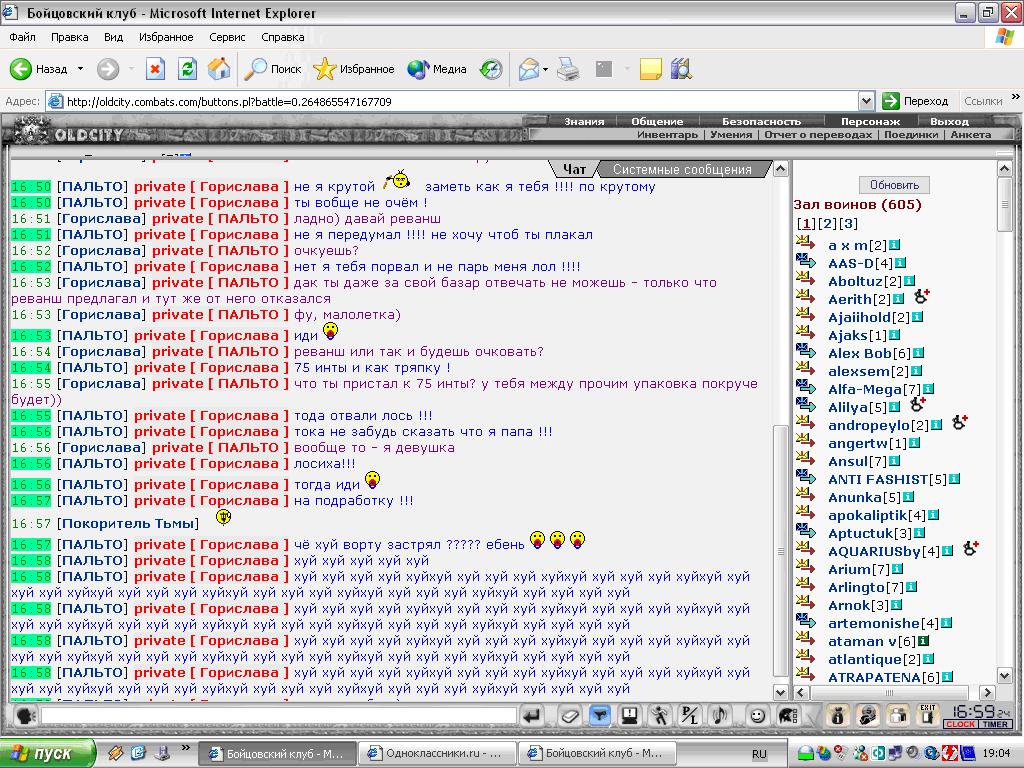Toggle the chat filter funnel button

coord(600,716)
